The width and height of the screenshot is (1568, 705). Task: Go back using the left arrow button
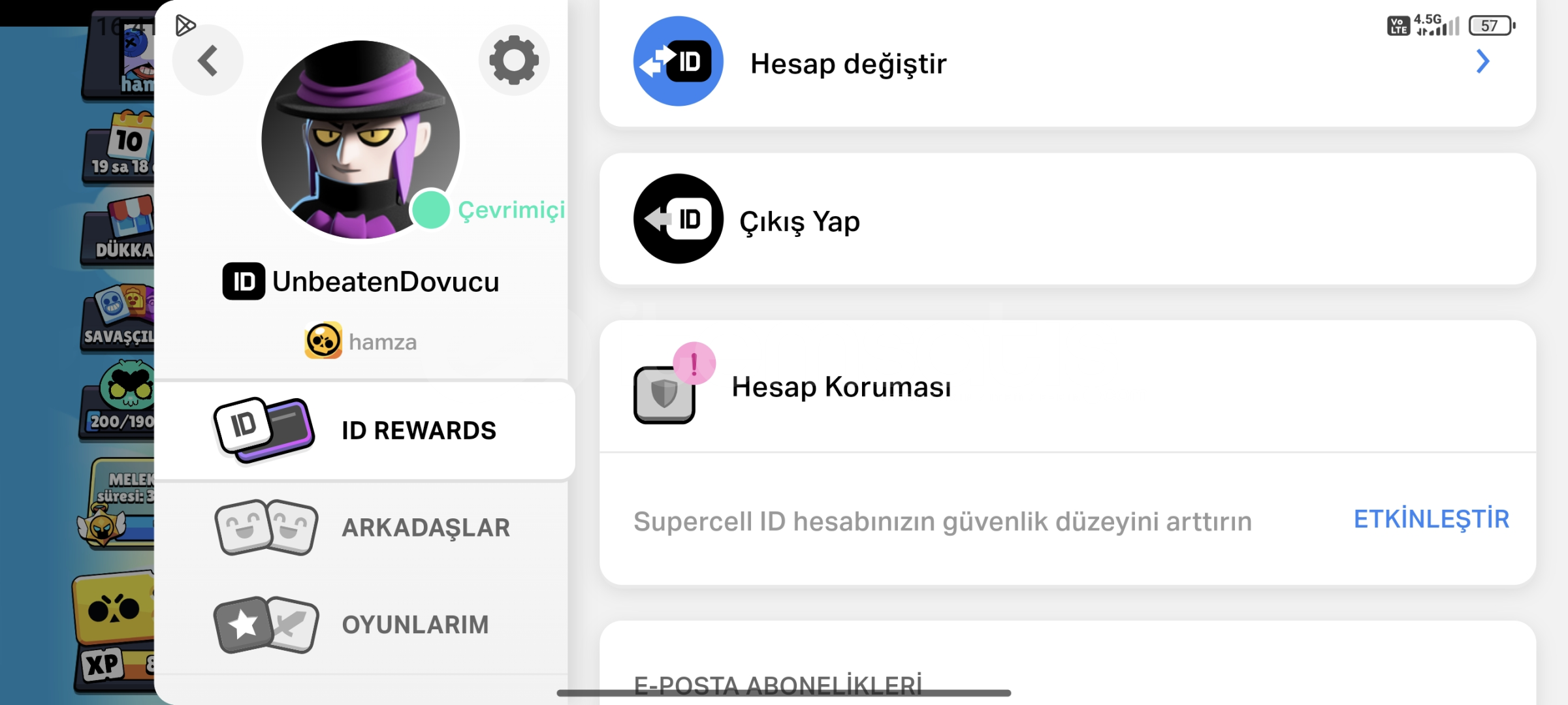coord(208,61)
